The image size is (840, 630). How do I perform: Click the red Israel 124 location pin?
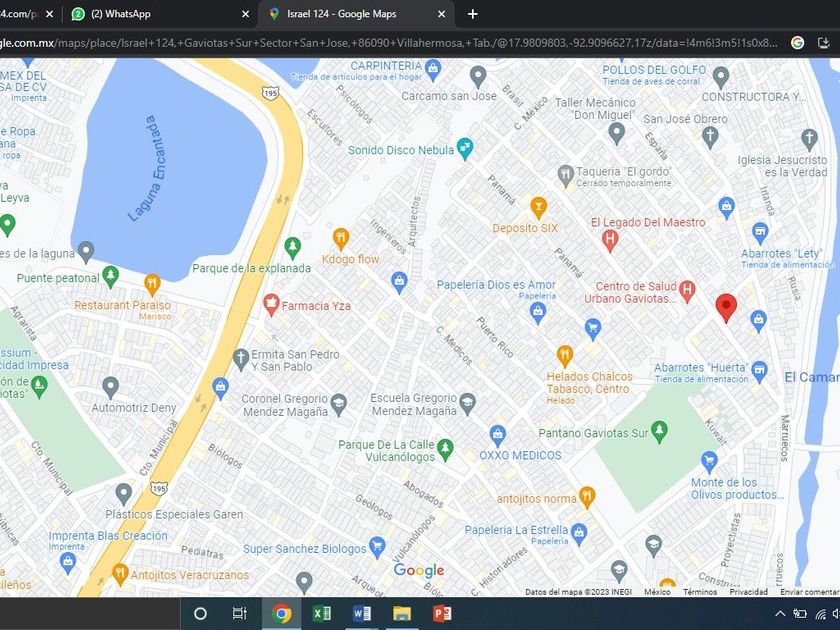pyautogui.click(x=726, y=308)
